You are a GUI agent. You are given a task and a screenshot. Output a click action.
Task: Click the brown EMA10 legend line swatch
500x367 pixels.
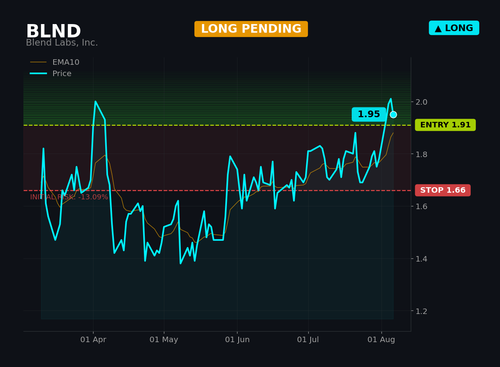coord(38,62)
